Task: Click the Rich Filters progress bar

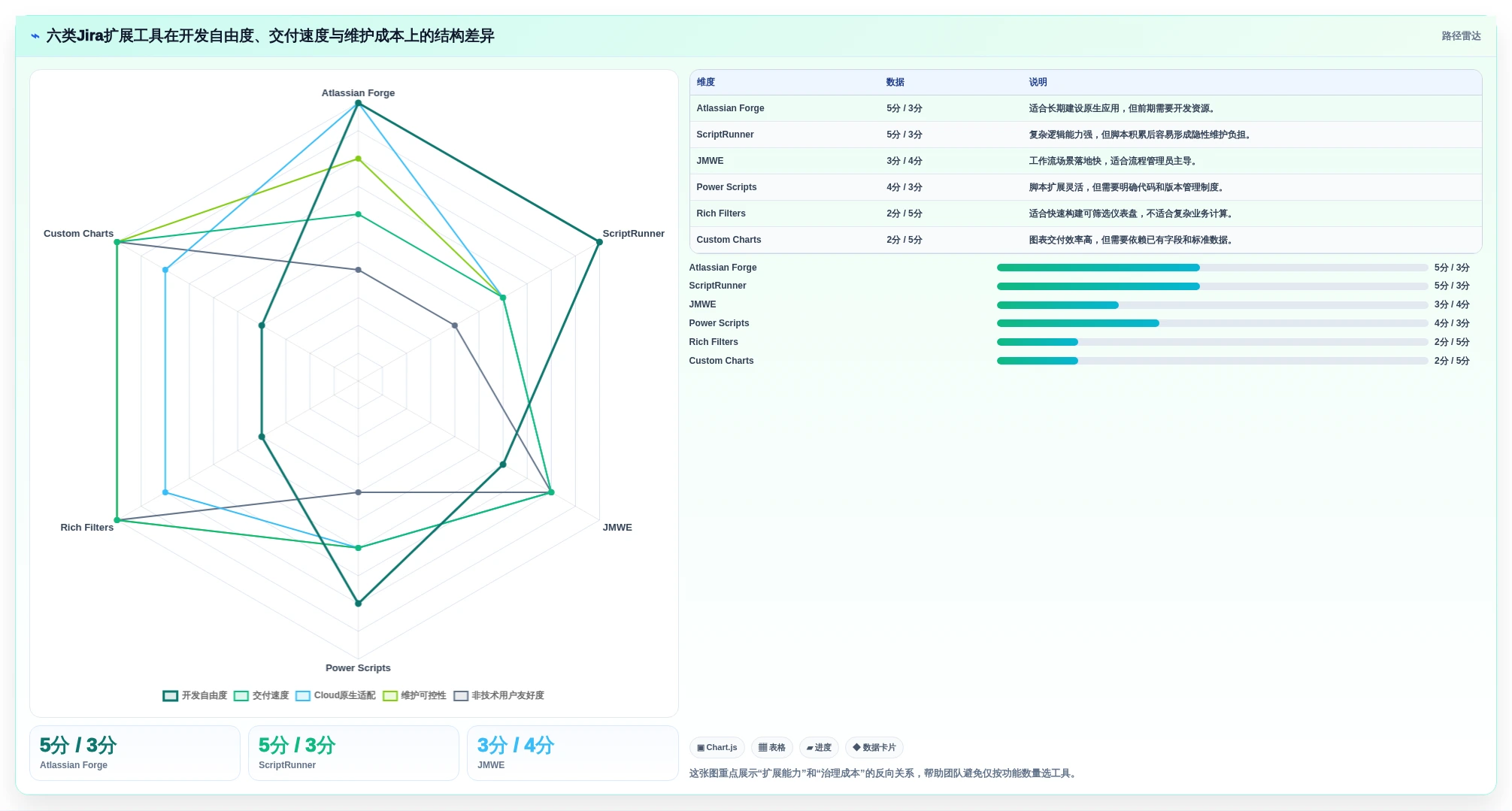Action: tap(1212, 342)
